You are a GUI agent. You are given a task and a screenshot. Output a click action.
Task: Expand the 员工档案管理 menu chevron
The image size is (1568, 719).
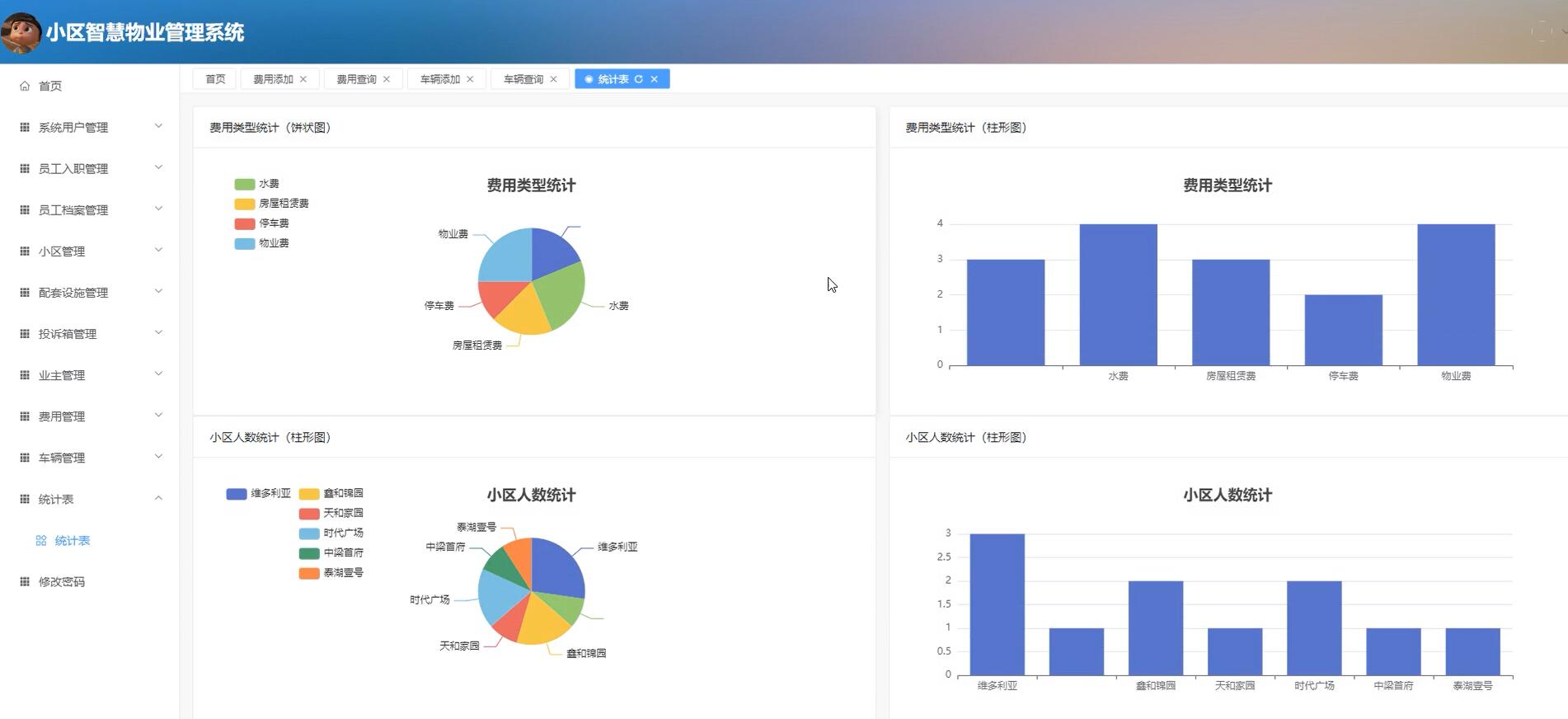point(158,209)
